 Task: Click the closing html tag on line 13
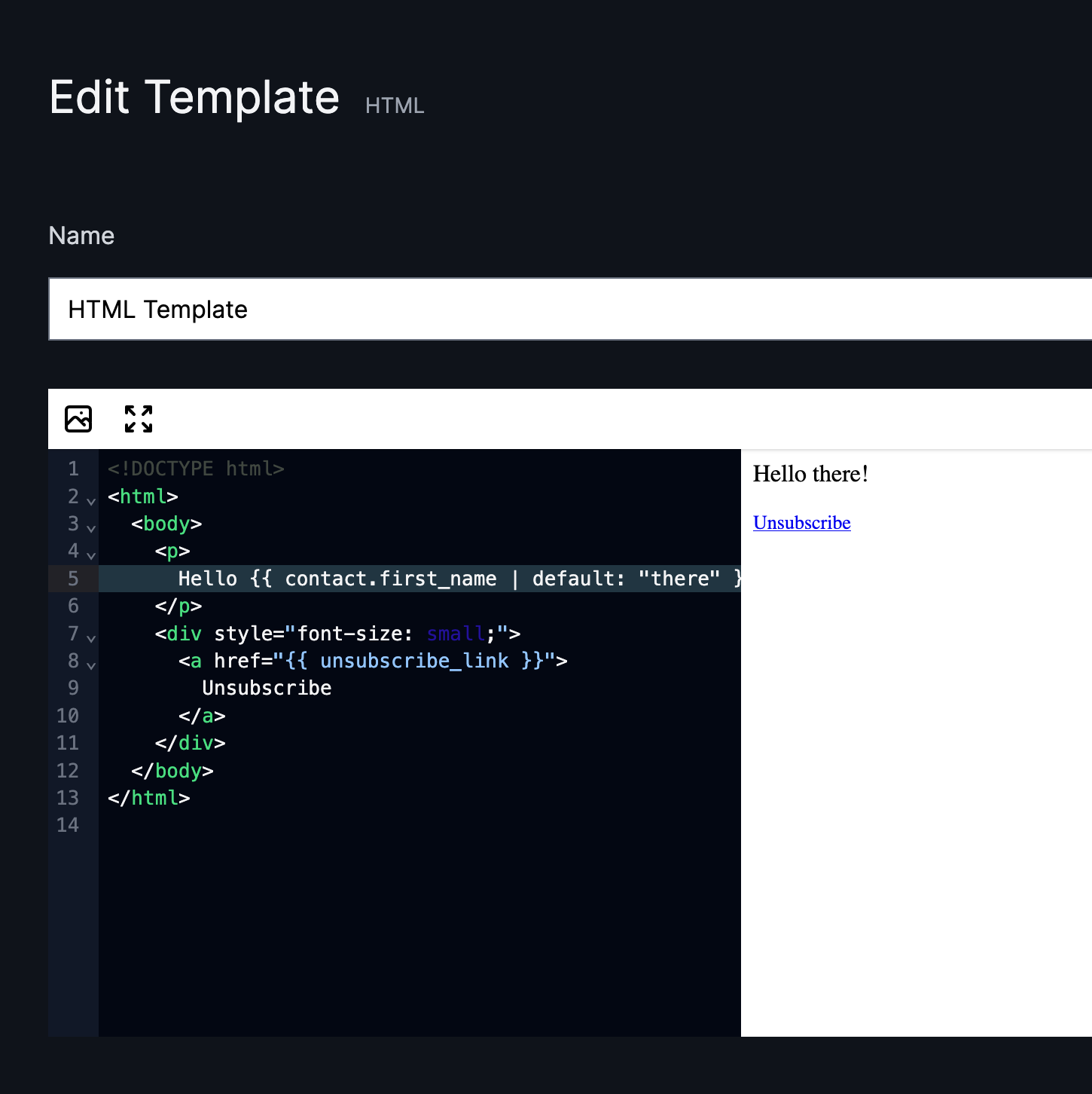tap(148, 798)
